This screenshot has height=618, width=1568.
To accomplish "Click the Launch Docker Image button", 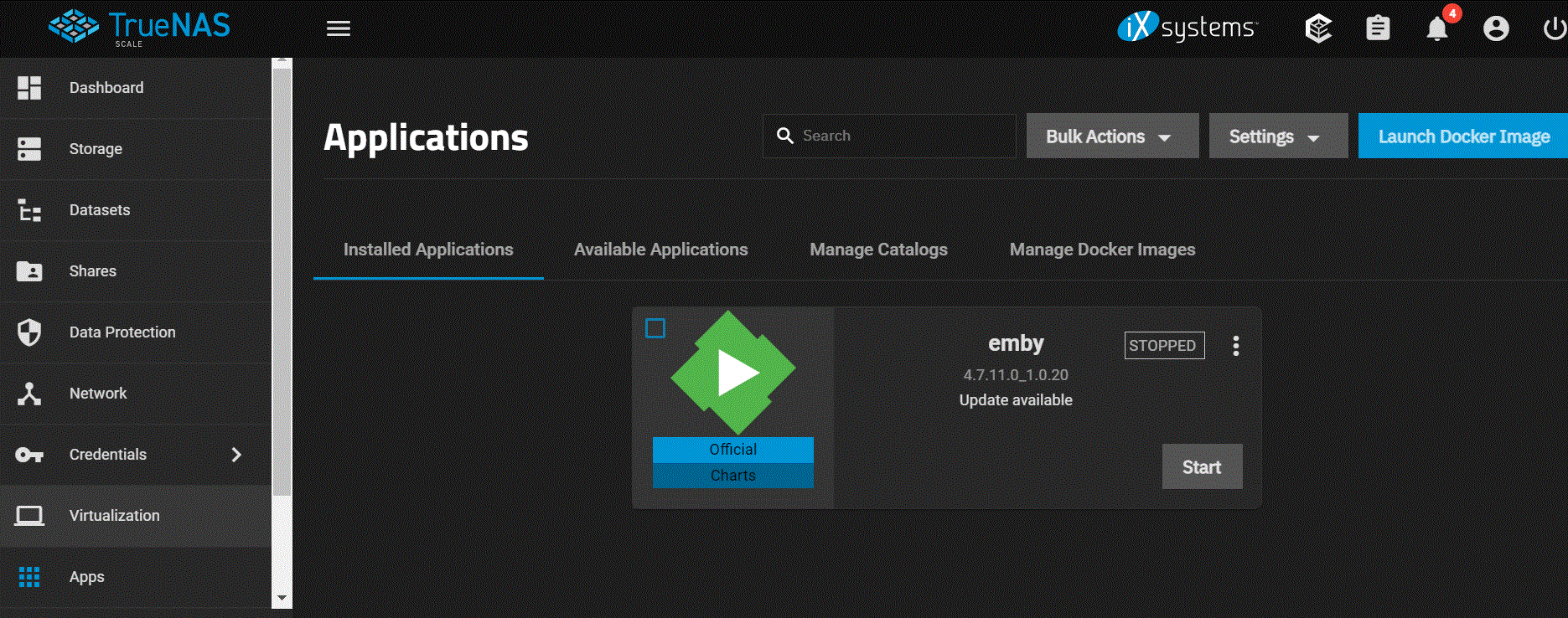I will [x=1462, y=136].
